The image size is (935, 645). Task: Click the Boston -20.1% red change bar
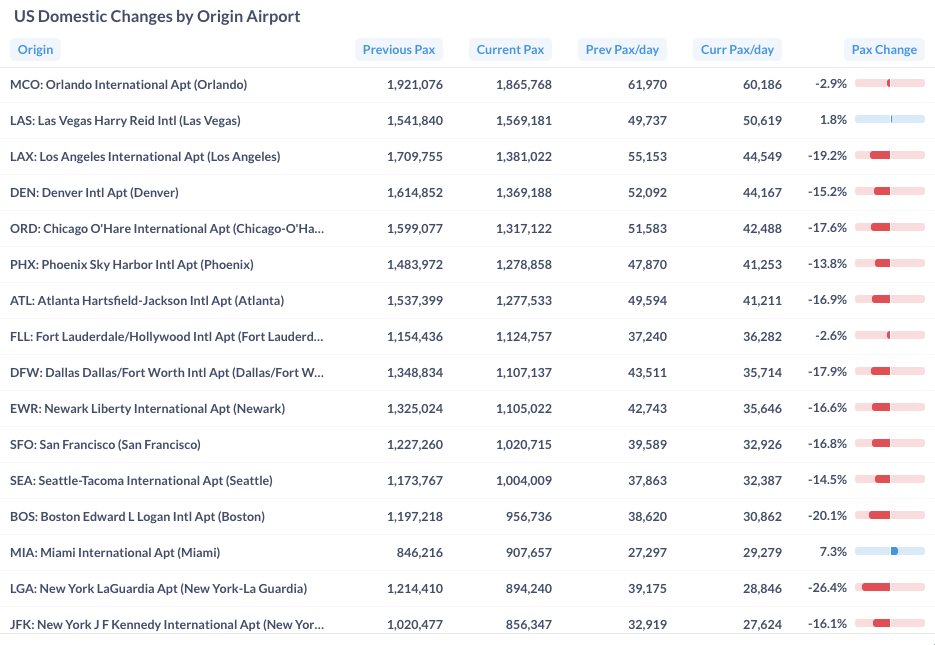click(879, 515)
